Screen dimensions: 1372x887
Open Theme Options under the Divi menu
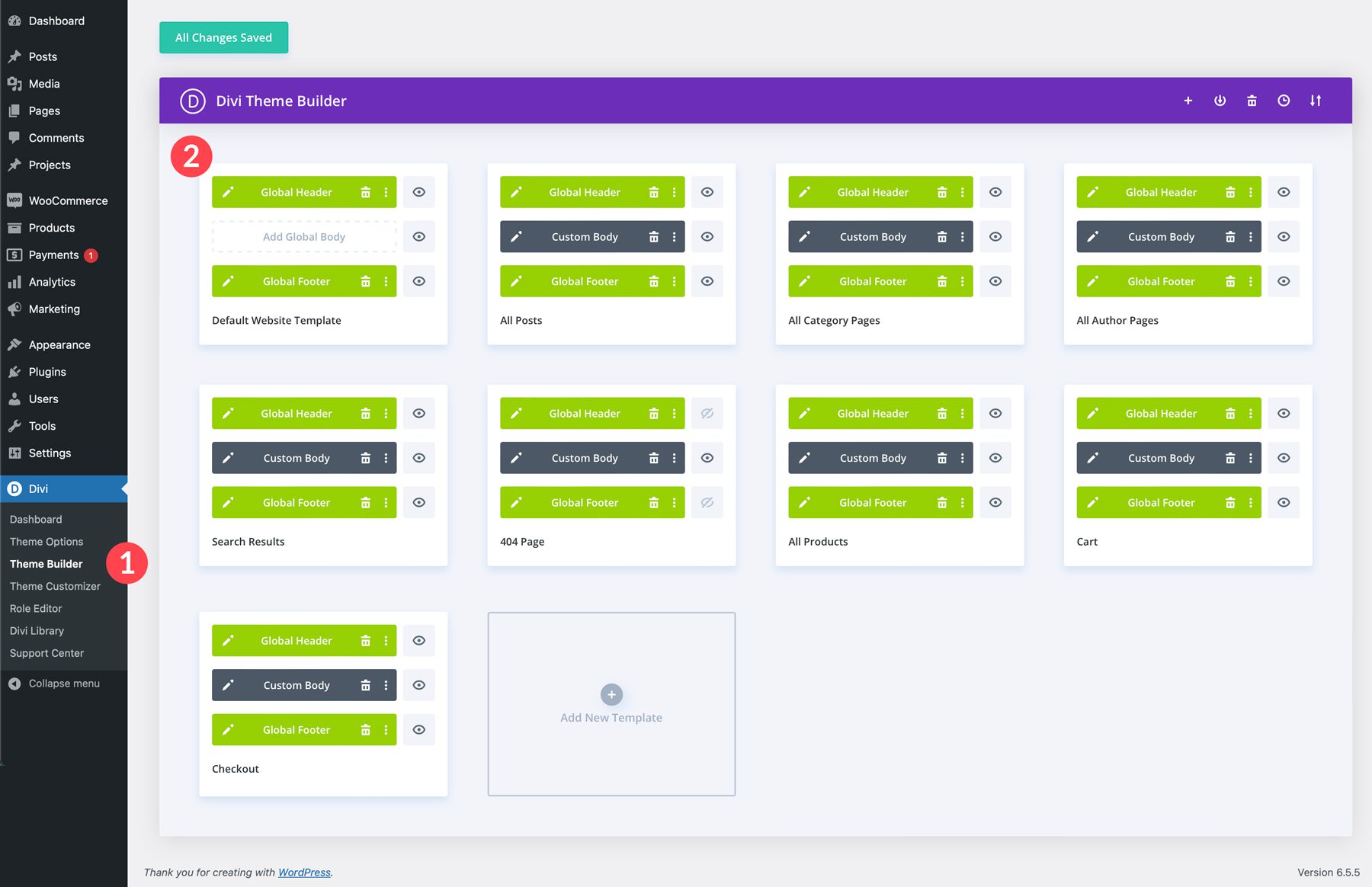pyautogui.click(x=46, y=541)
